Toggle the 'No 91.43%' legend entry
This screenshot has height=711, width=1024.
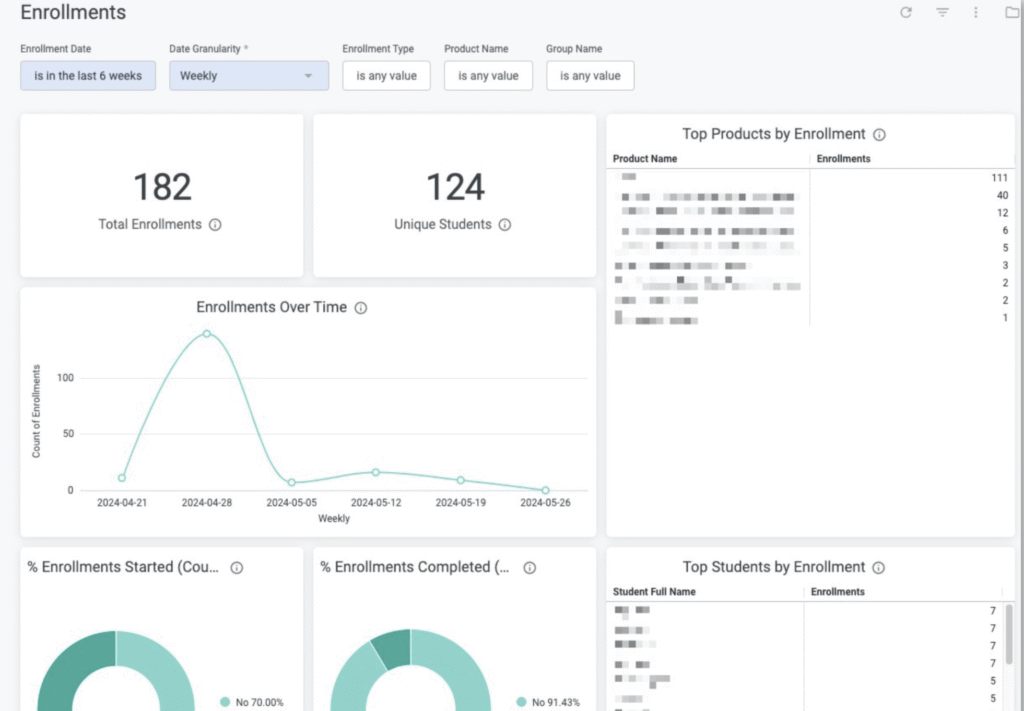click(x=547, y=703)
